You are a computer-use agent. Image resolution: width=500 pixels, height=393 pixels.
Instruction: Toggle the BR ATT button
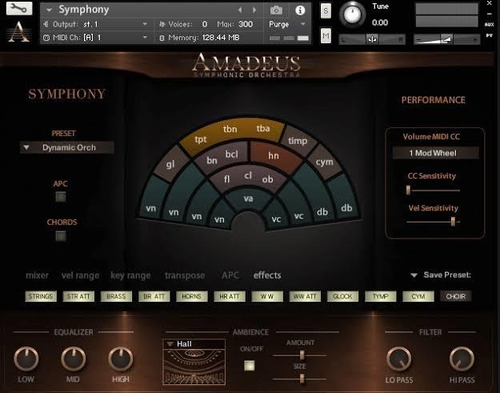pyautogui.click(x=154, y=296)
